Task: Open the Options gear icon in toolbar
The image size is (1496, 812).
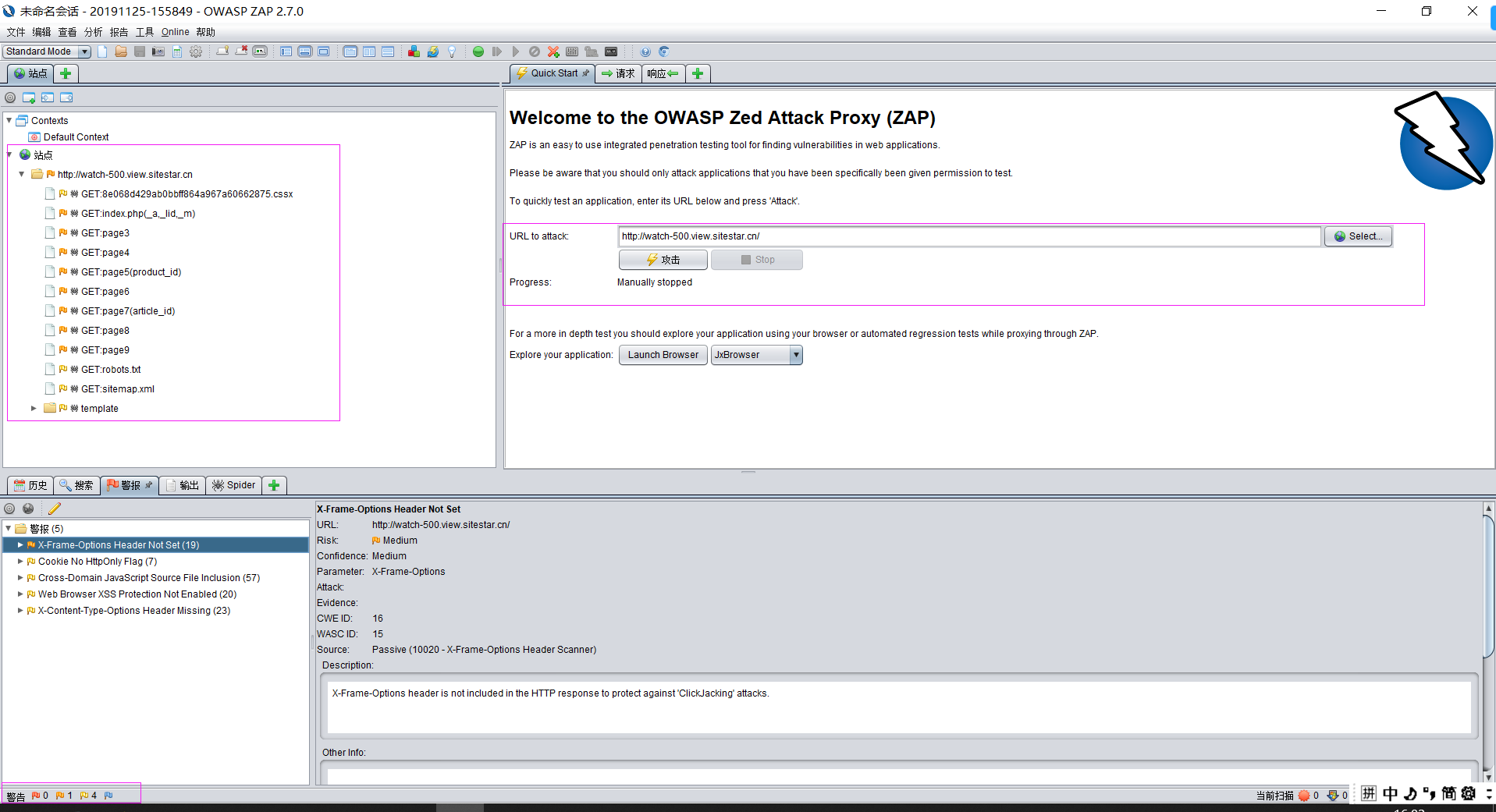Action: click(x=196, y=51)
